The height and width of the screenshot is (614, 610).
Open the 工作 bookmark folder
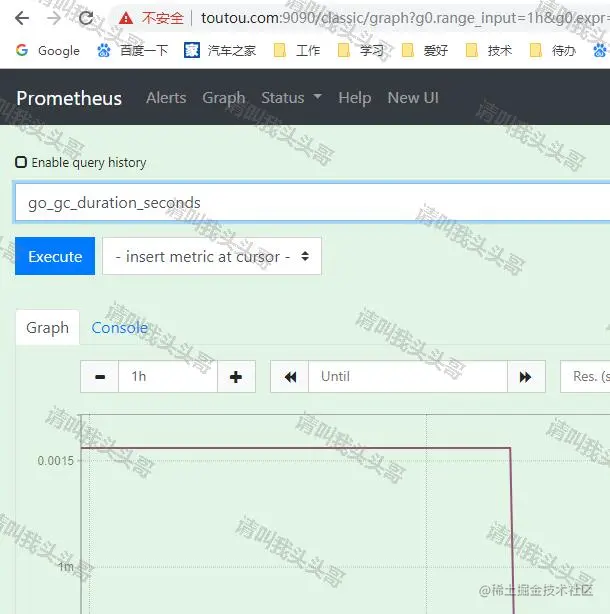click(297, 51)
